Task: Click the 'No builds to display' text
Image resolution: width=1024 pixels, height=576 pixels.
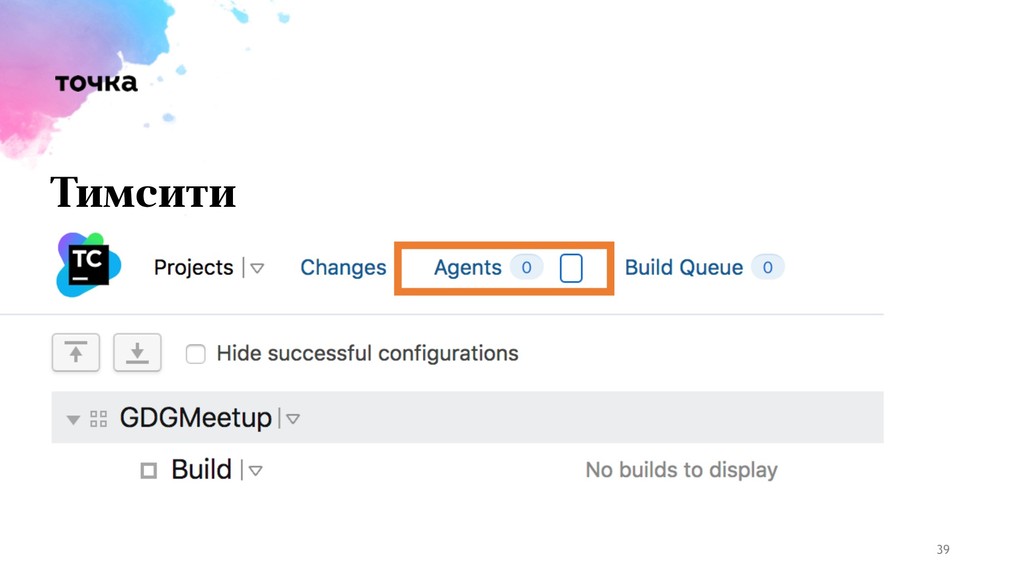Action: click(681, 470)
